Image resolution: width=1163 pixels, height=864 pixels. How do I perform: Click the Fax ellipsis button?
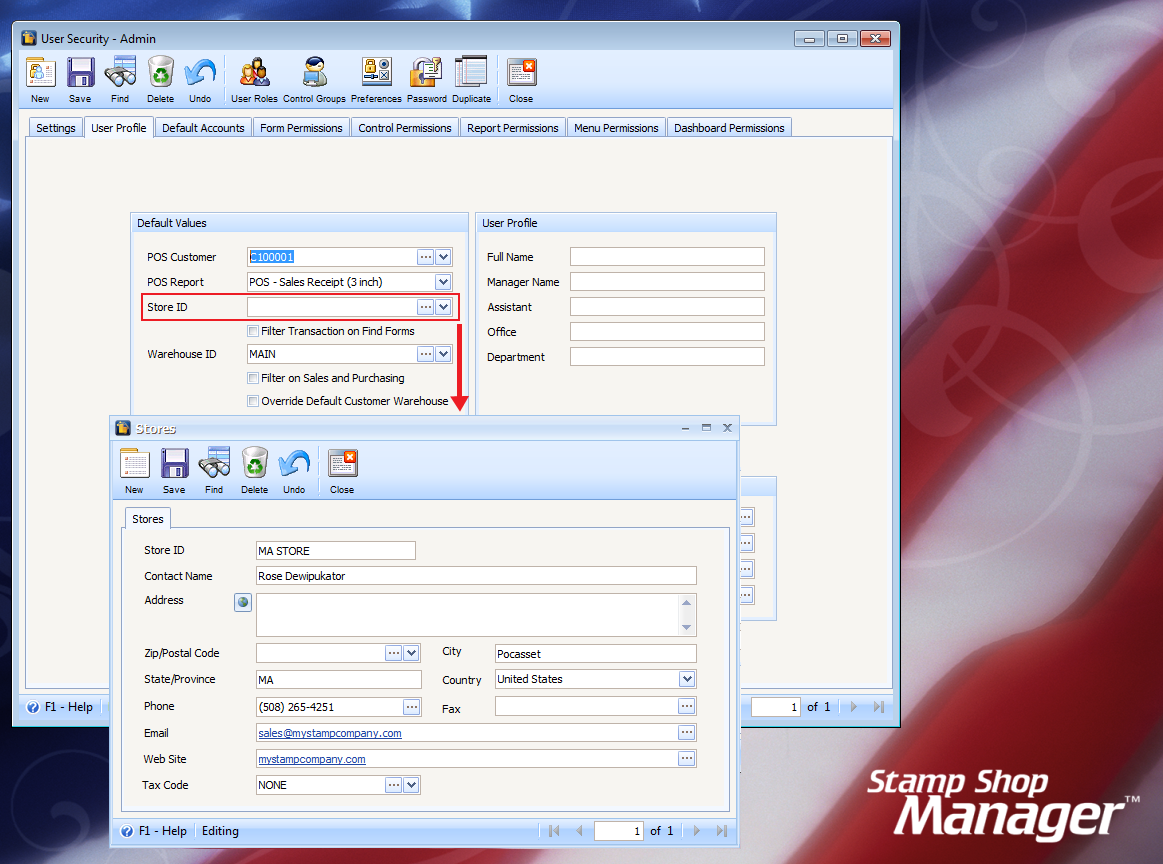pyautogui.click(x=687, y=706)
